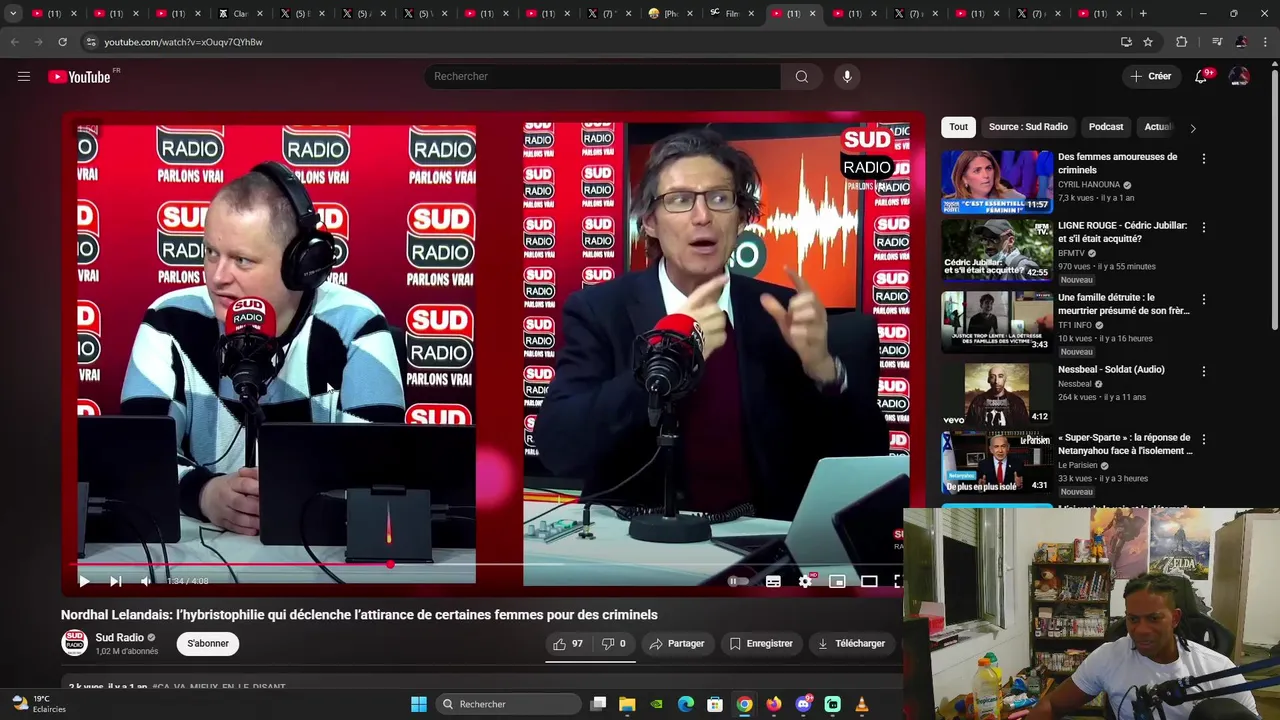Select the Source : Sud Radio chip
Viewport: 1280px width, 720px height.
point(1028,127)
